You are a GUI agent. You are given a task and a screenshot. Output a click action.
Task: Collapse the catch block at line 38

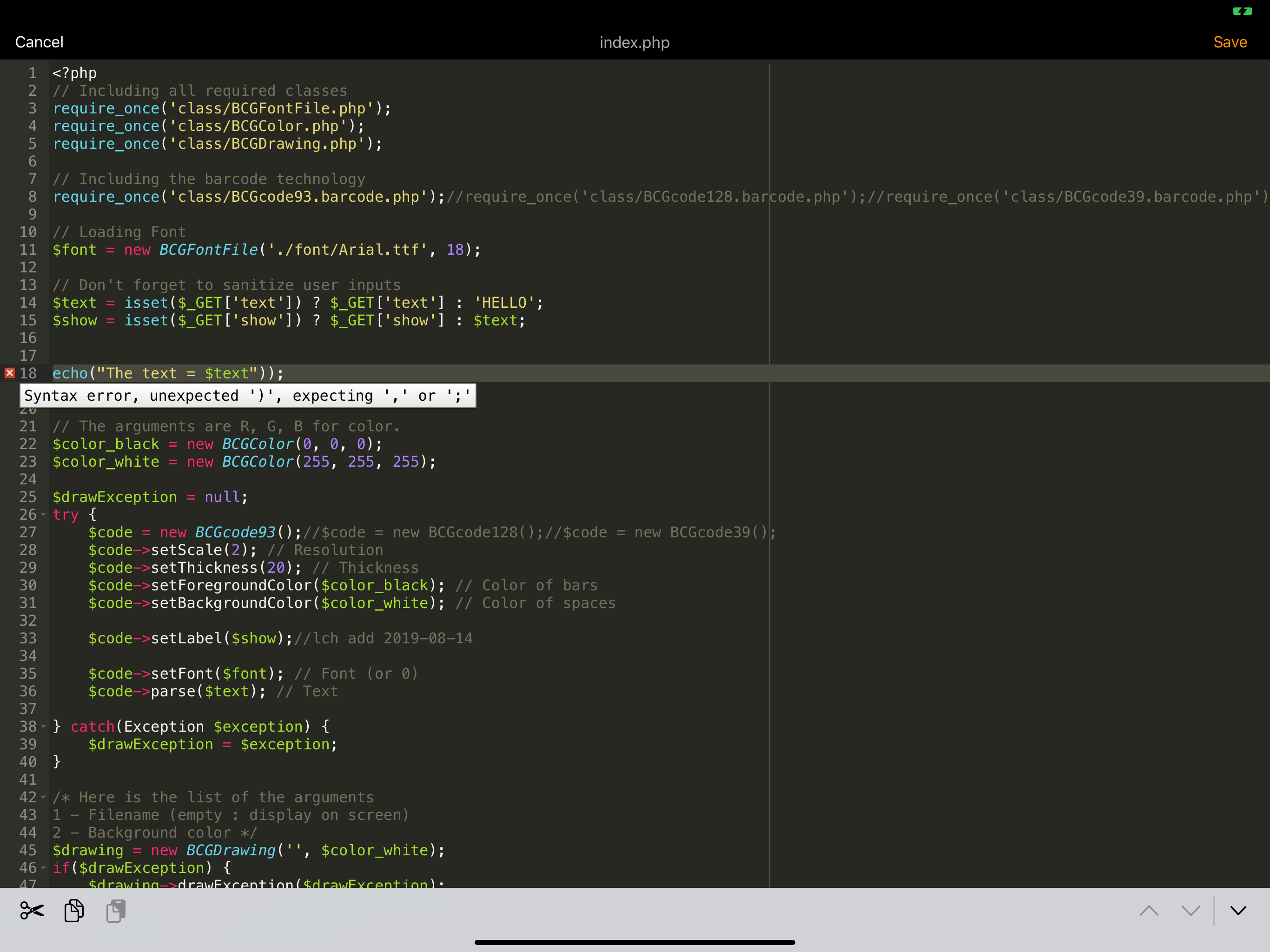tap(43, 727)
